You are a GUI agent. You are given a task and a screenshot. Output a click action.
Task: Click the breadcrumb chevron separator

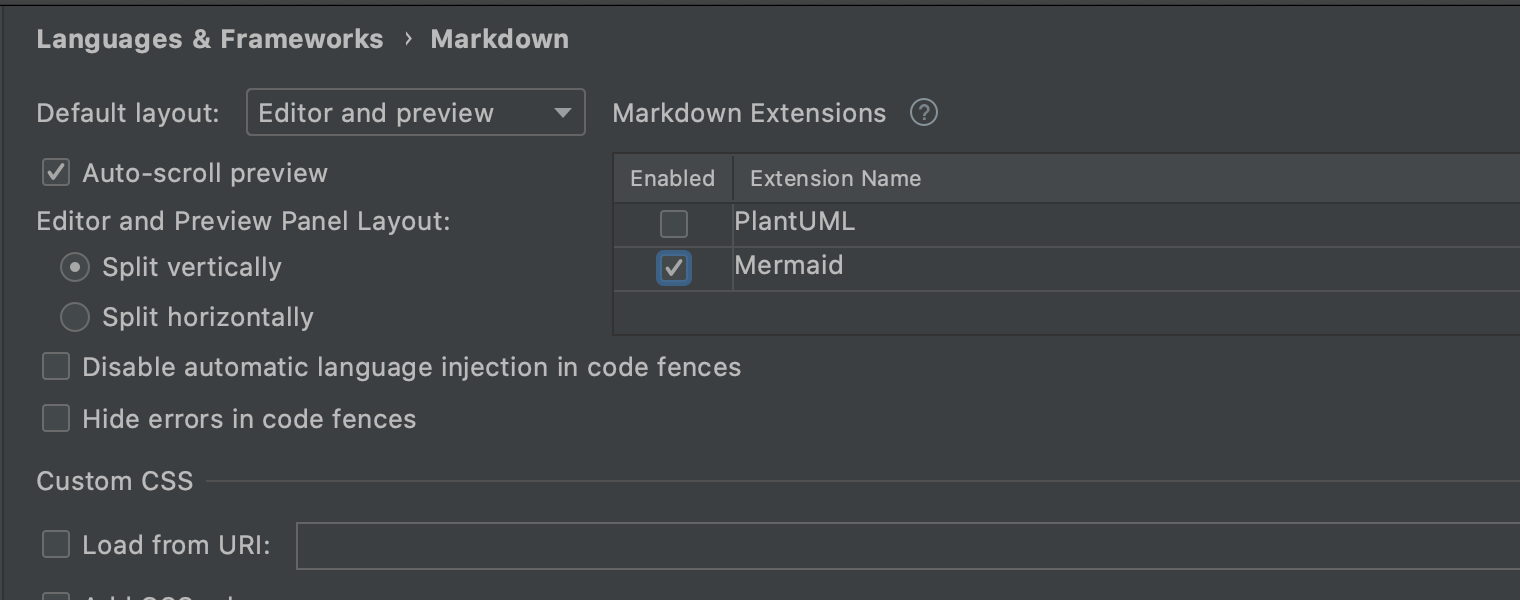coord(408,39)
